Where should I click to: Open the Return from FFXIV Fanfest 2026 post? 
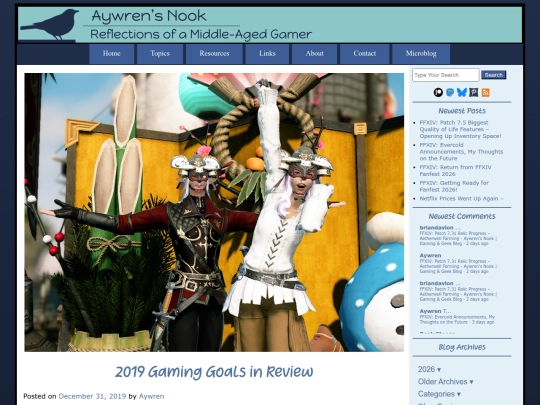[x=455, y=170]
